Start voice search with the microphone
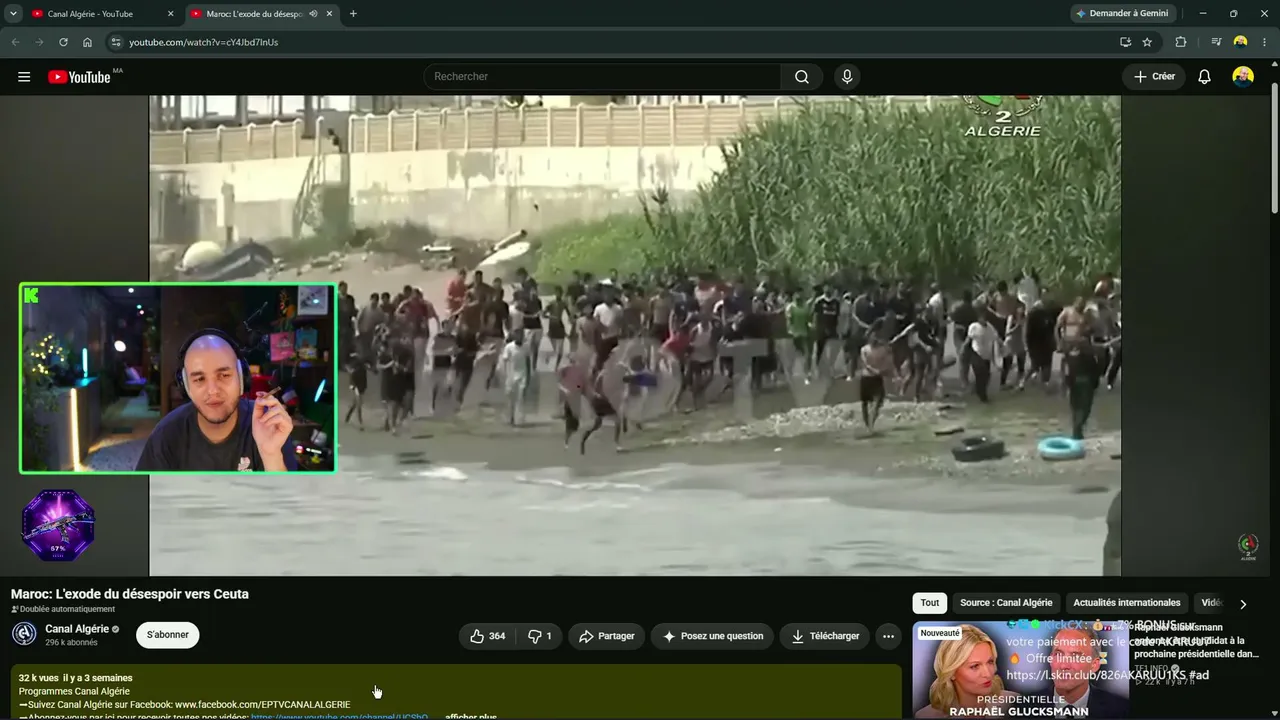This screenshot has width=1280, height=720. click(x=847, y=77)
